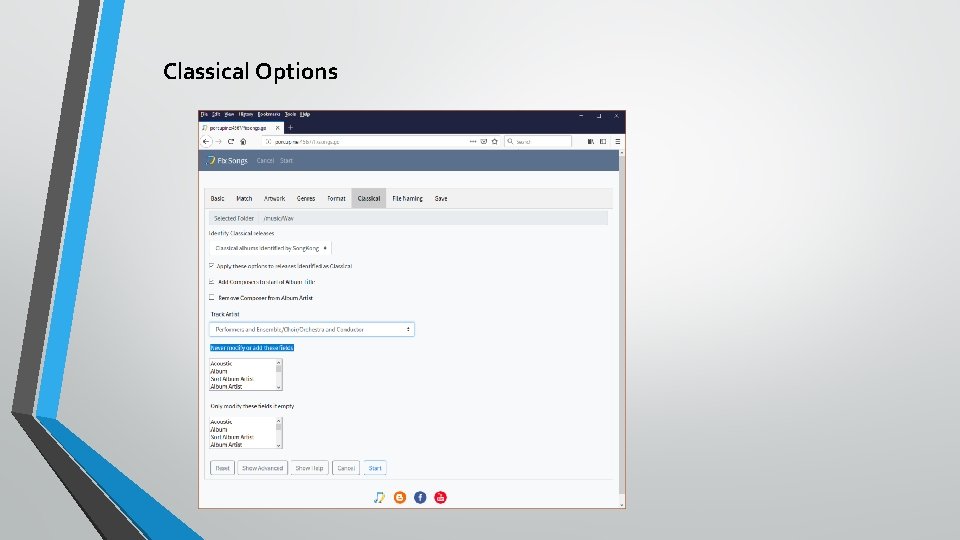Toggle Apply these options to Classical releases checkbox

click(x=212, y=266)
